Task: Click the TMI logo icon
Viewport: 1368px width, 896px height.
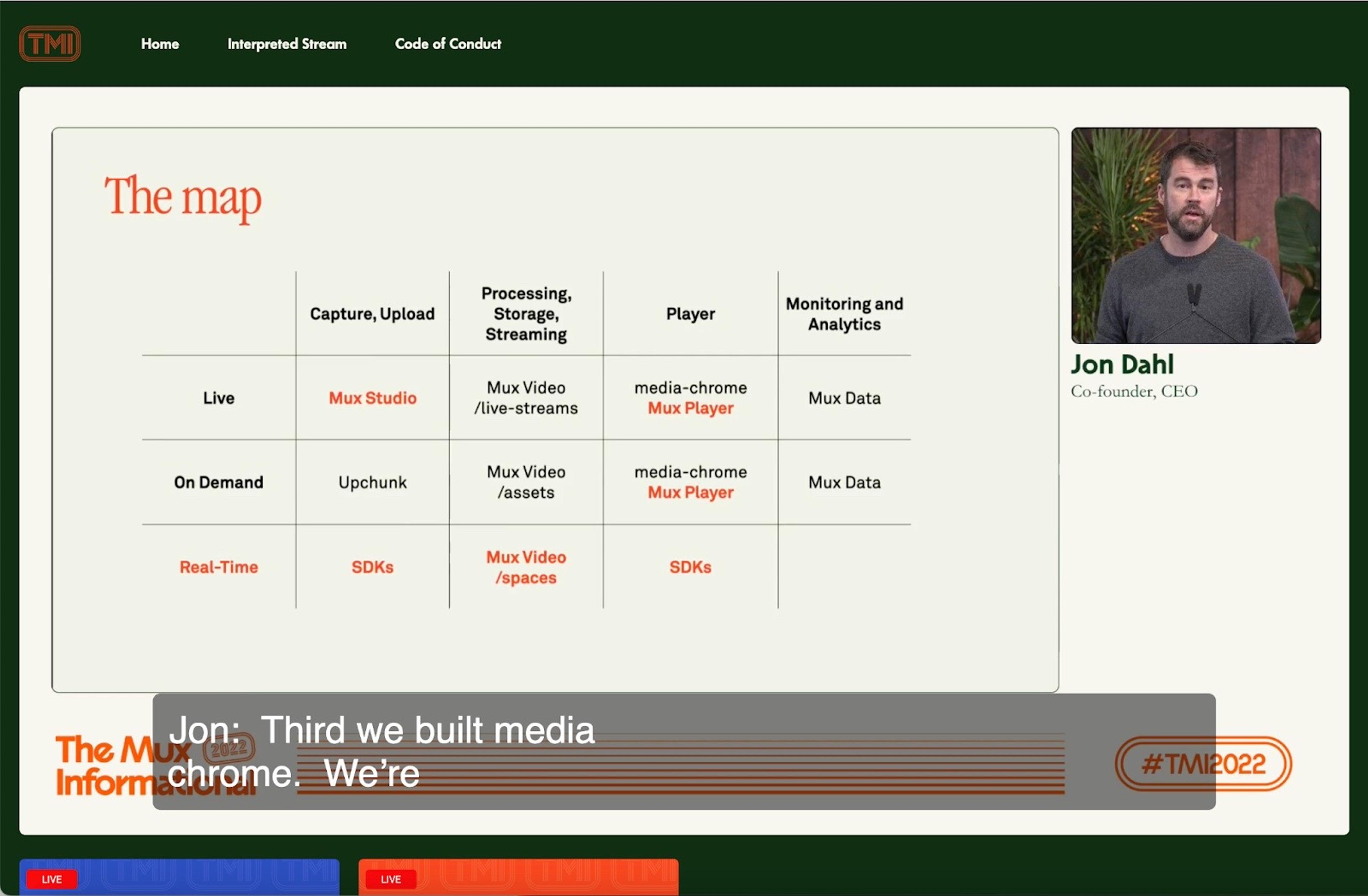Action: click(x=50, y=44)
